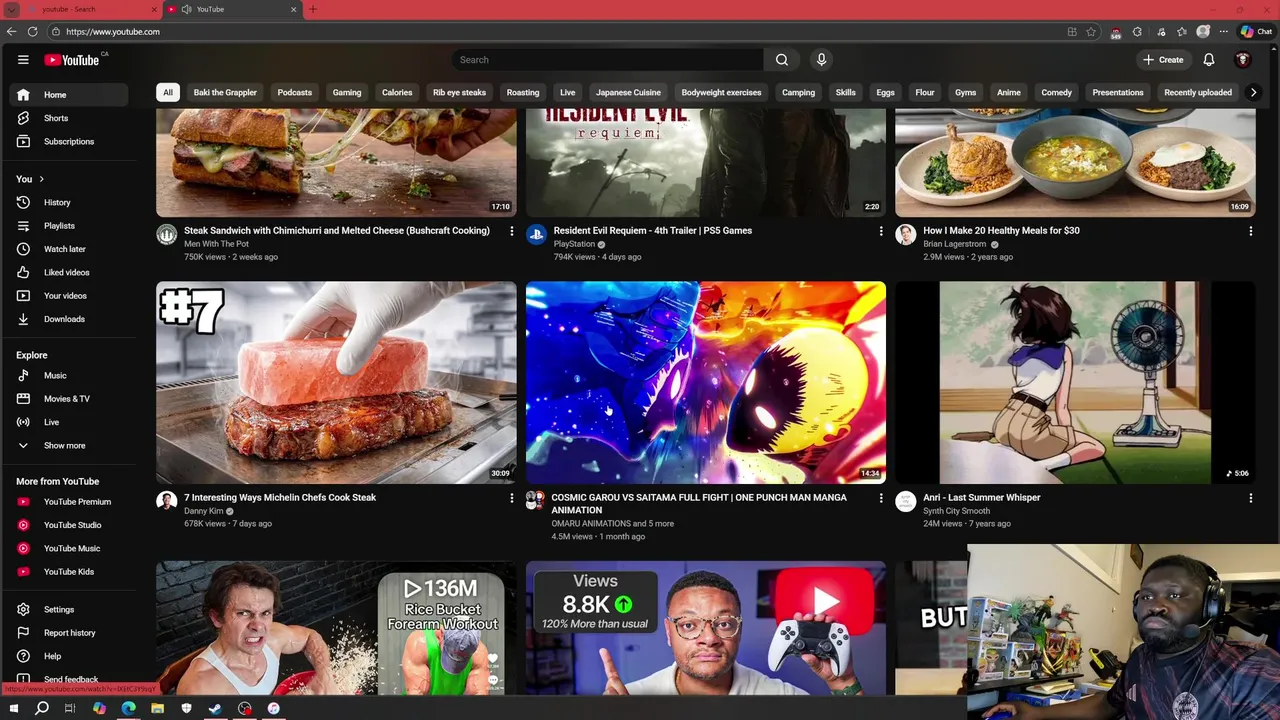Select the Podcasts filter chip

tap(295, 92)
